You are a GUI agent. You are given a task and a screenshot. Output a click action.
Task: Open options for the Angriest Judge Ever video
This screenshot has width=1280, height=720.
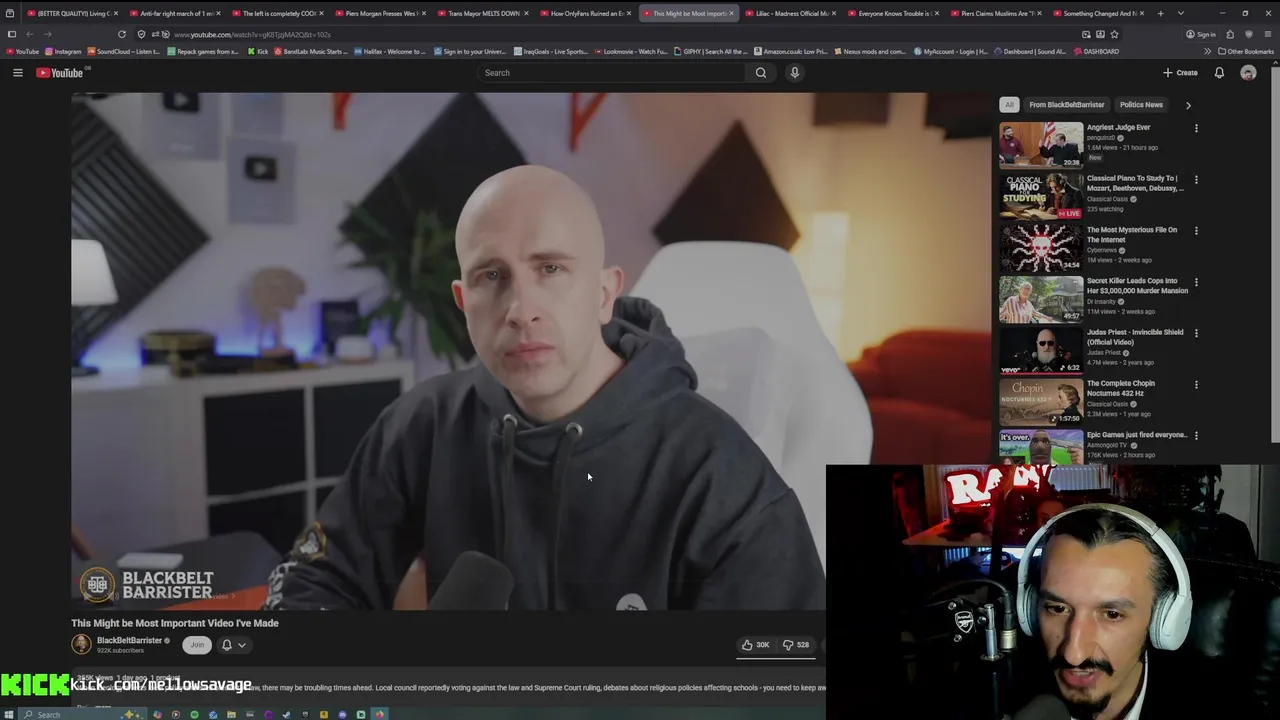click(x=1196, y=128)
